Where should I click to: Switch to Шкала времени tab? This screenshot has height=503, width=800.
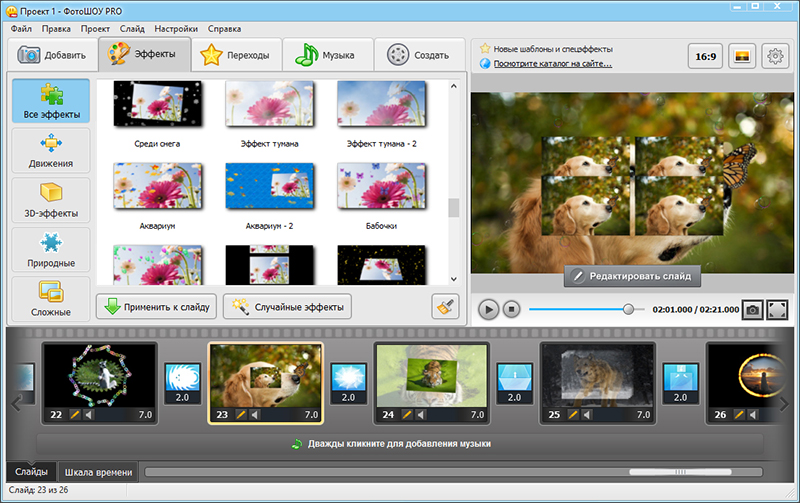pos(98,472)
